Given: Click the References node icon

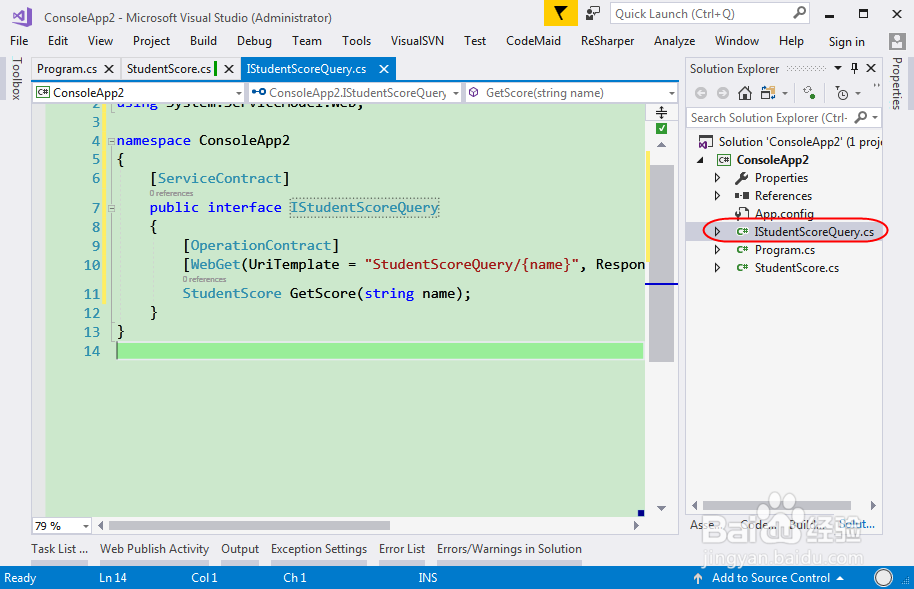Looking at the screenshot, I should tap(741, 196).
